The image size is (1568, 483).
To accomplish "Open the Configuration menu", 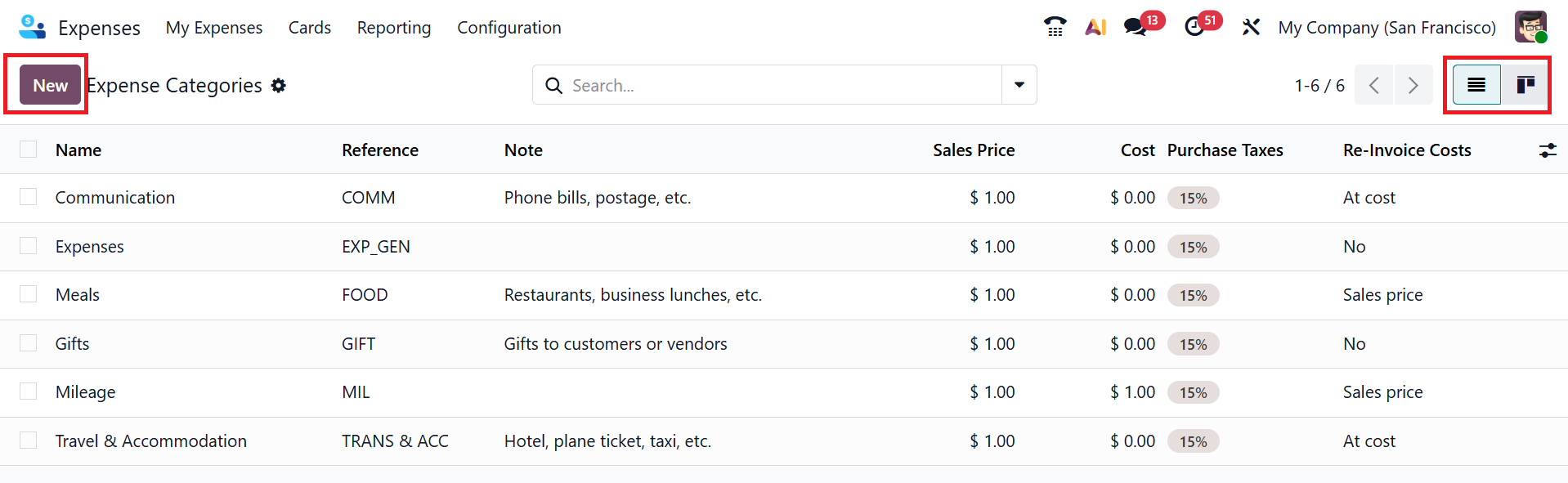I will 508,28.
